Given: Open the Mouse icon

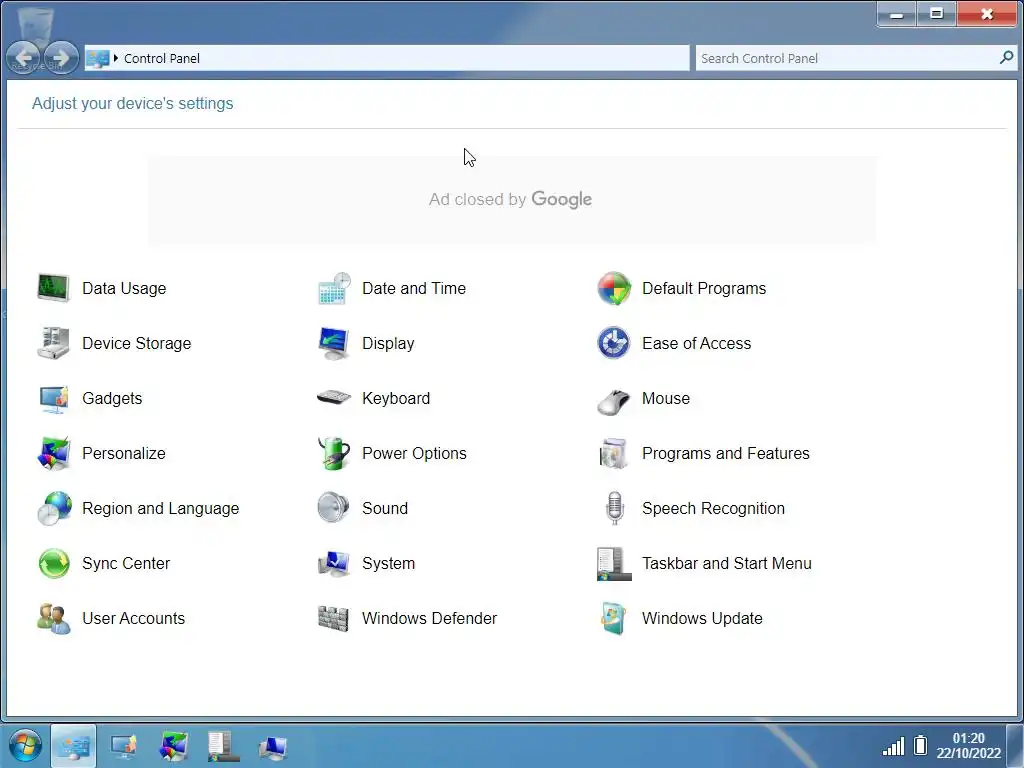Looking at the screenshot, I should coord(614,401).
